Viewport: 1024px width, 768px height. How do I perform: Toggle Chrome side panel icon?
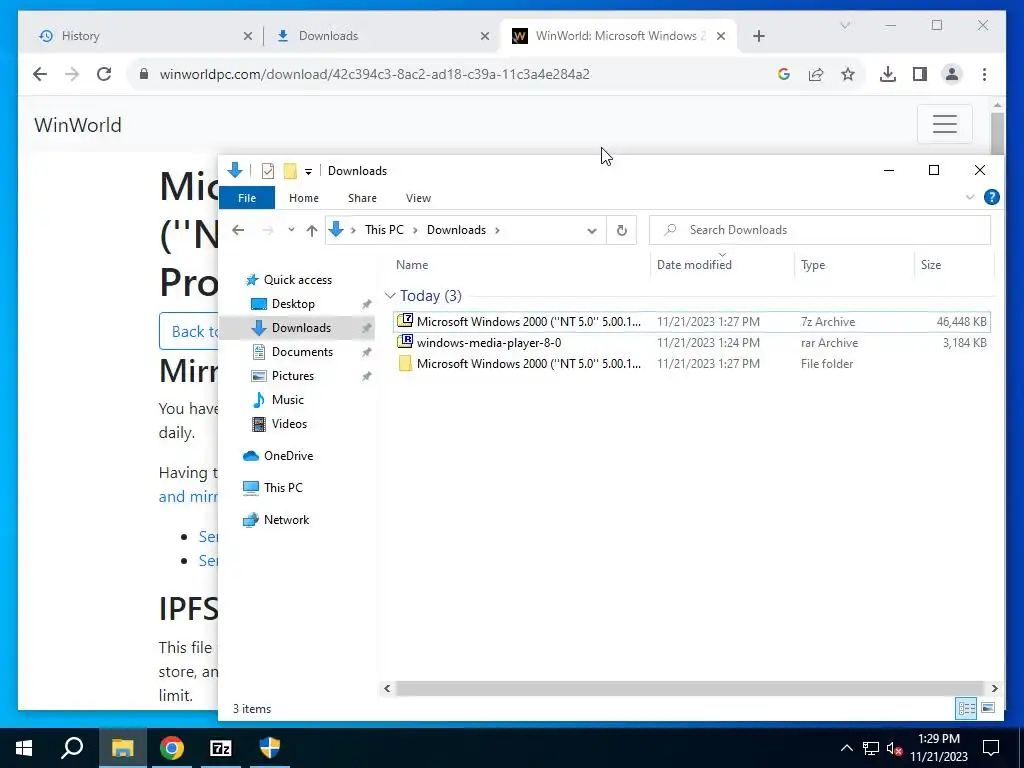[x=920, y=74]
